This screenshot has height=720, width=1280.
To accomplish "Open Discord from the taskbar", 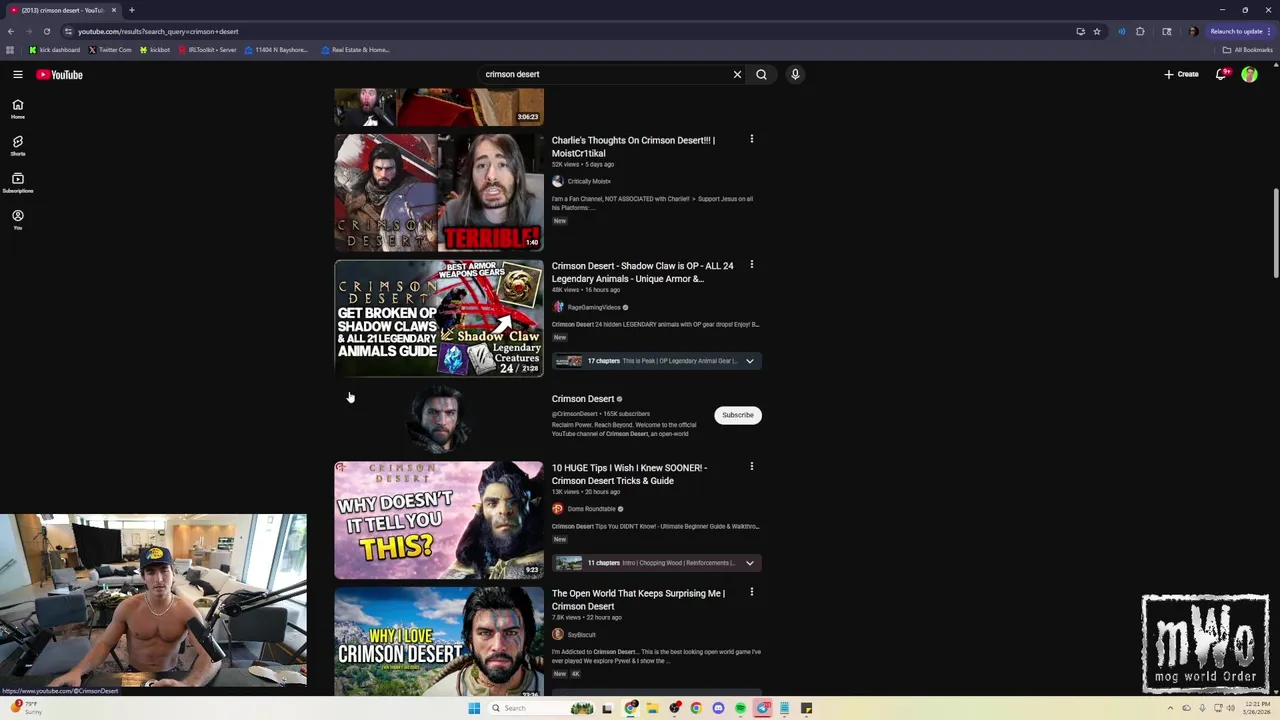I will tap(718, 708).
